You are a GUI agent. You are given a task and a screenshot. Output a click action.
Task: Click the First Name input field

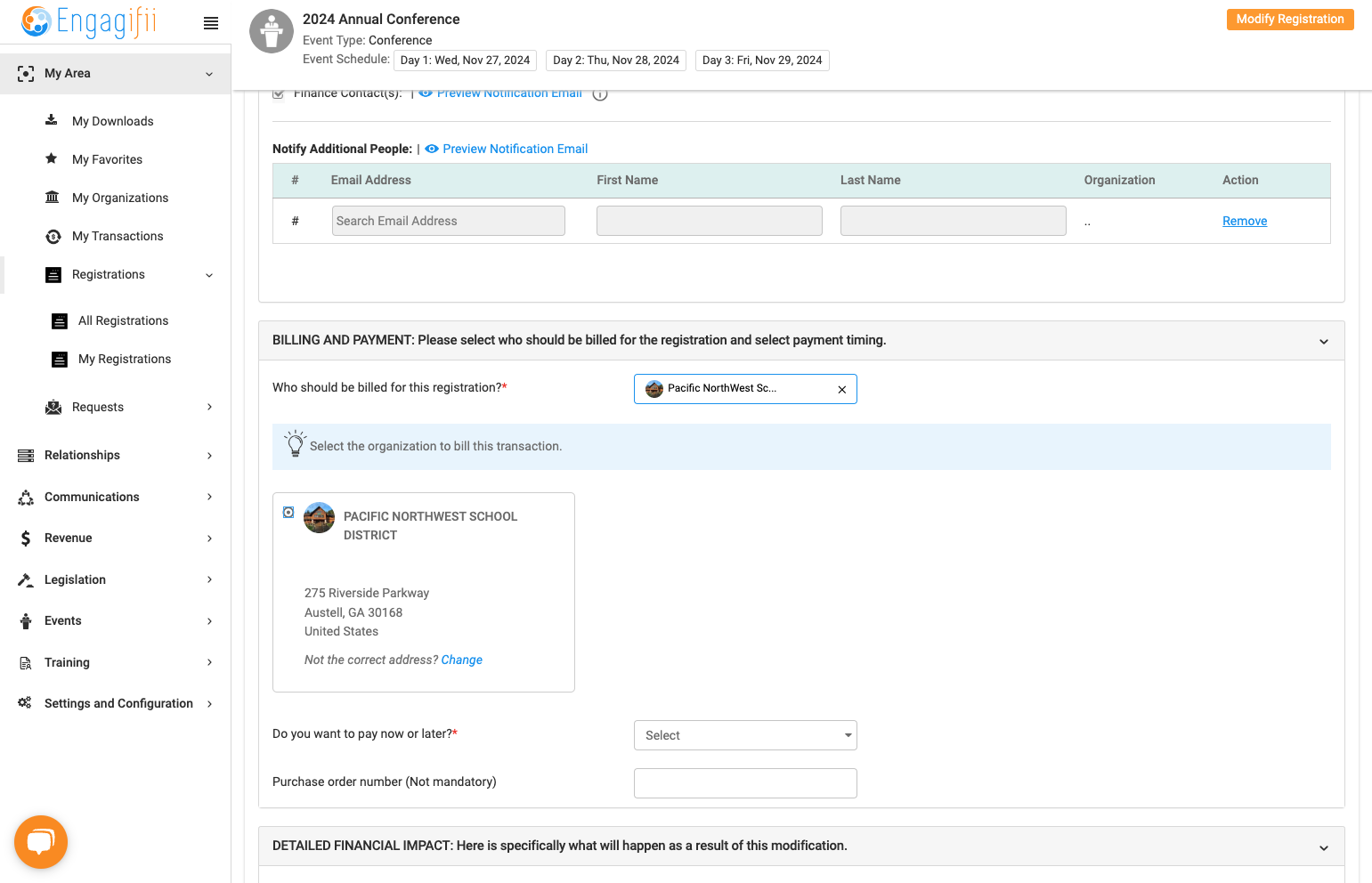point(710,221)
